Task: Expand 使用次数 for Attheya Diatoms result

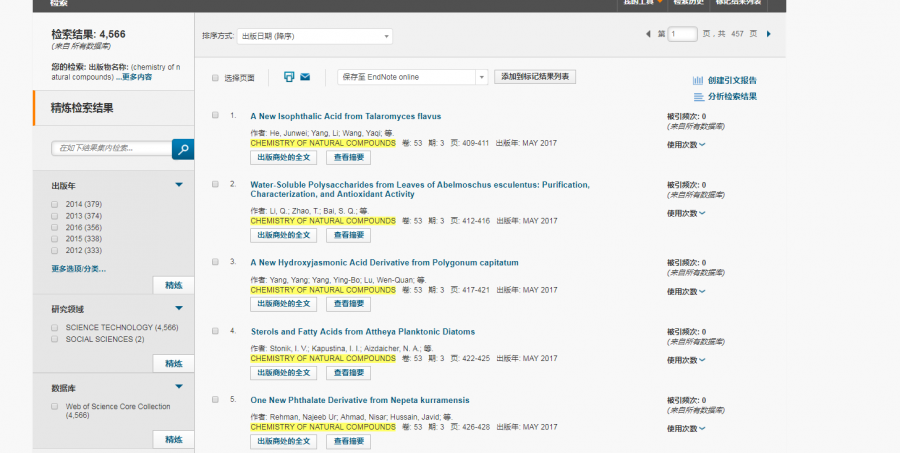Action: point(686,360)
